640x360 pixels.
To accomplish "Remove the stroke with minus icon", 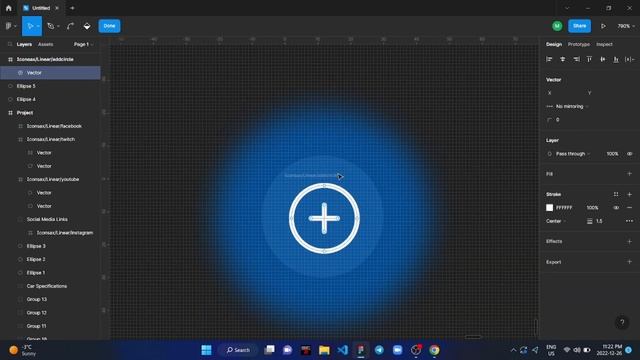I will (x=629, y=208).
